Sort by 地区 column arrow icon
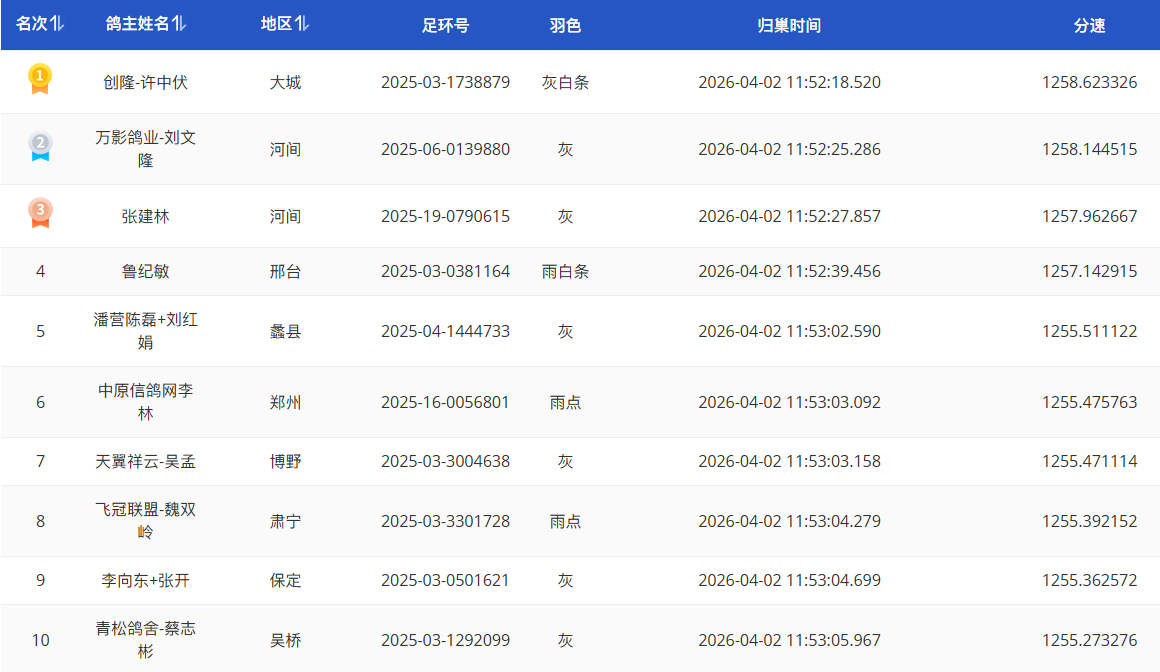The height and width of the screenshot is (672, 1160). [x=302, y=25]
